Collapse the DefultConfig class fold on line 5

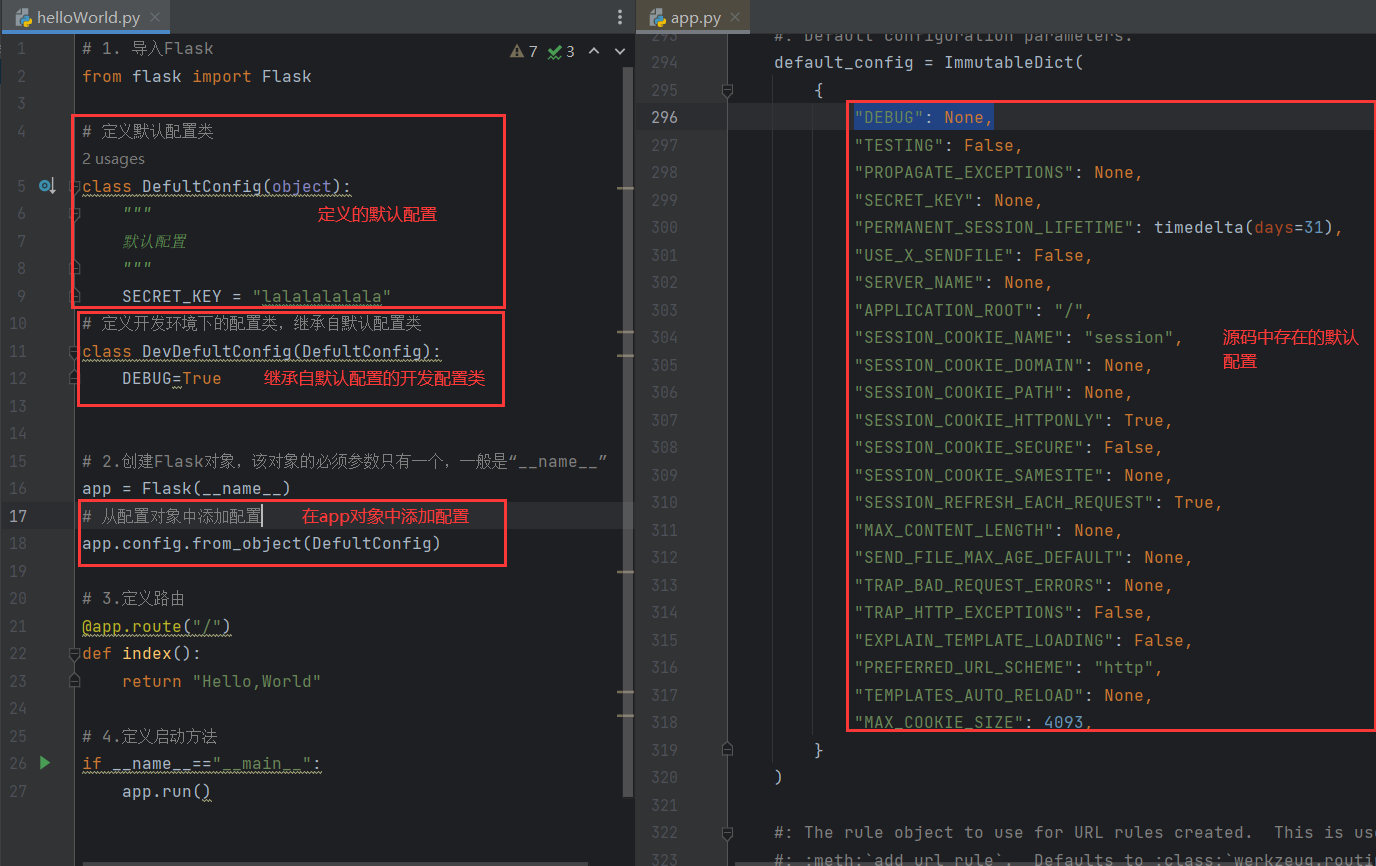click(x=74, y=186)
